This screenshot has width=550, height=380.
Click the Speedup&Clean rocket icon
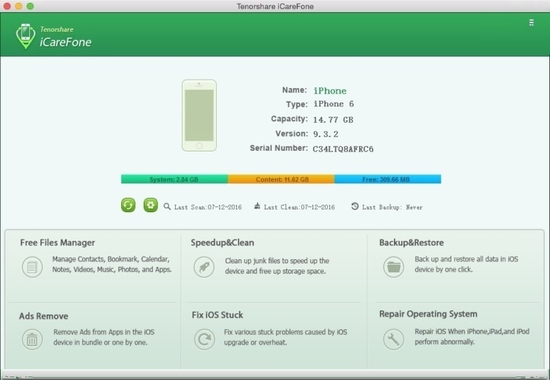(204, 267)
